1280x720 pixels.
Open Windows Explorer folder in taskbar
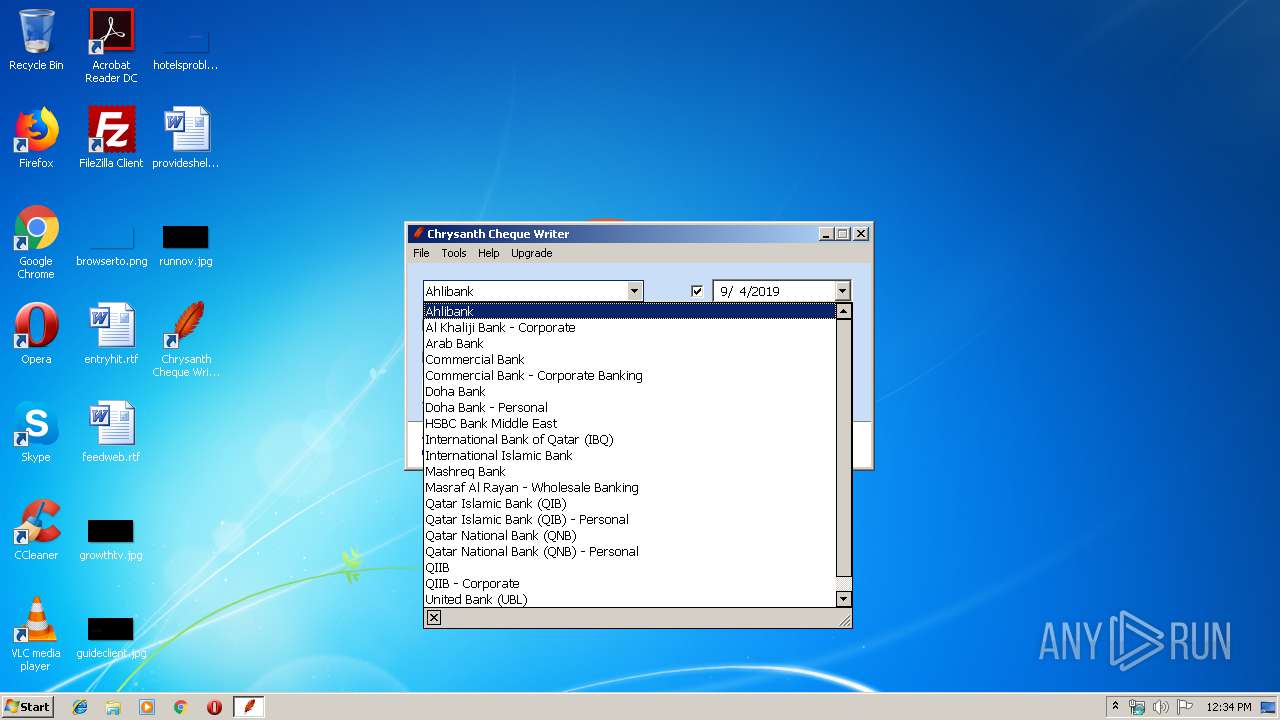click(113, 707)
